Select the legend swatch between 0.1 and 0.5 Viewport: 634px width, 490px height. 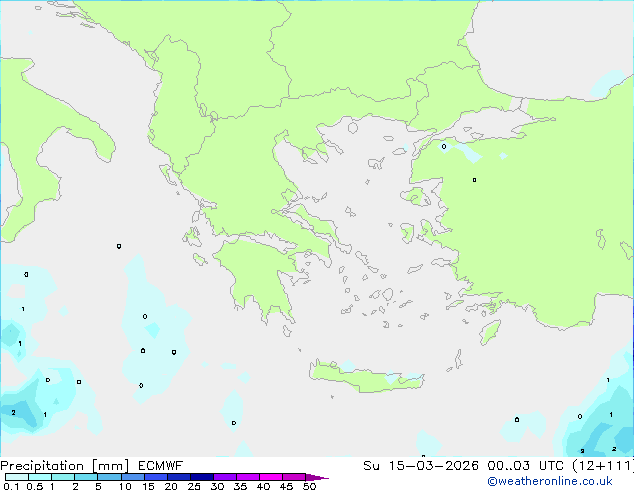pyautogui.click(x=17, y=477)
